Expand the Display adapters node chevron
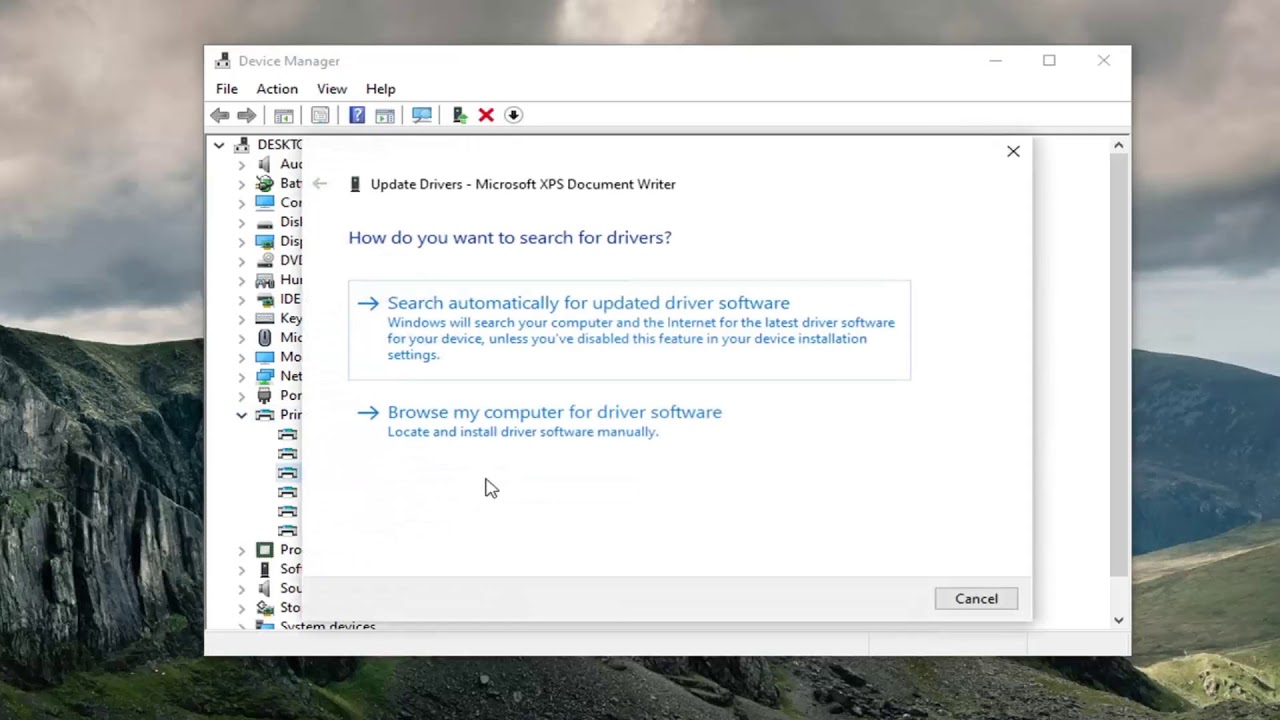The image size is (1280, 720). coord(241,241)
